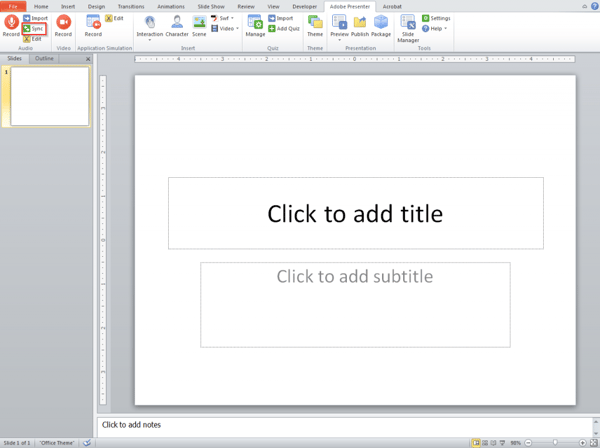Click the zoom in plus button

tap(582, 443)
